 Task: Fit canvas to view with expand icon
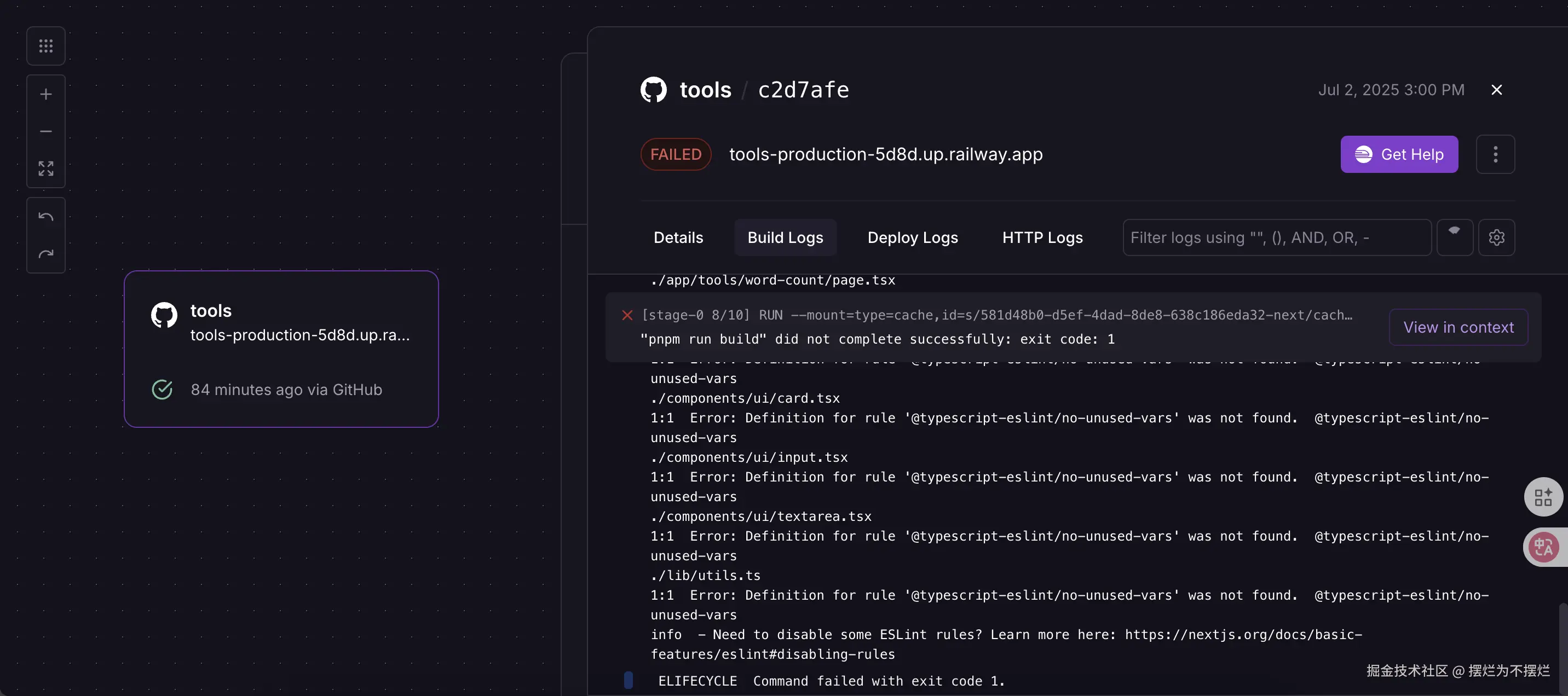[45, 169]
